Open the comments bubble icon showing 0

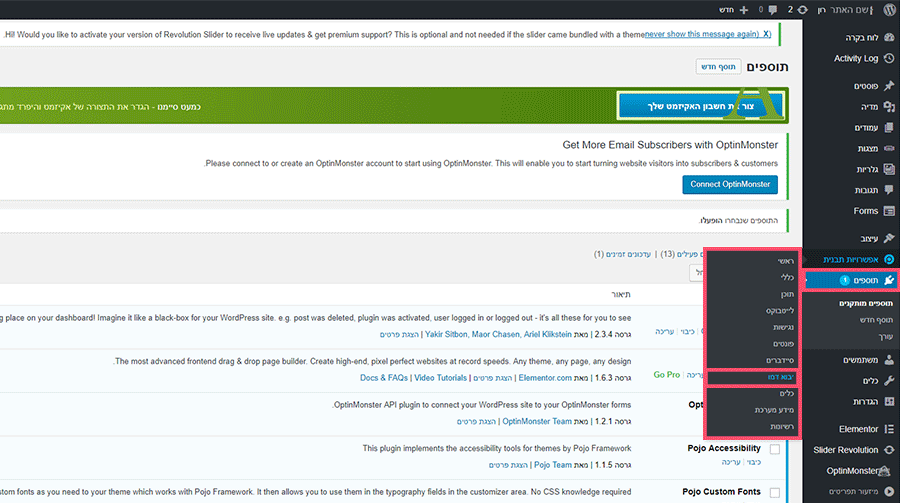773,9
